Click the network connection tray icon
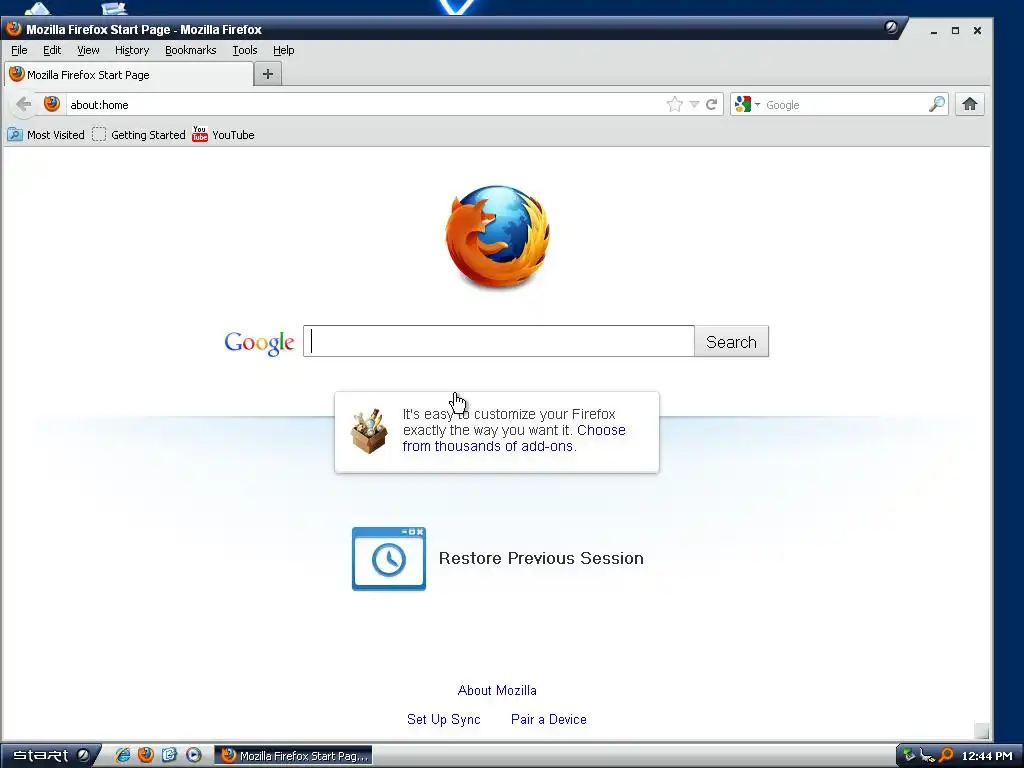 [x=927, y=756]
